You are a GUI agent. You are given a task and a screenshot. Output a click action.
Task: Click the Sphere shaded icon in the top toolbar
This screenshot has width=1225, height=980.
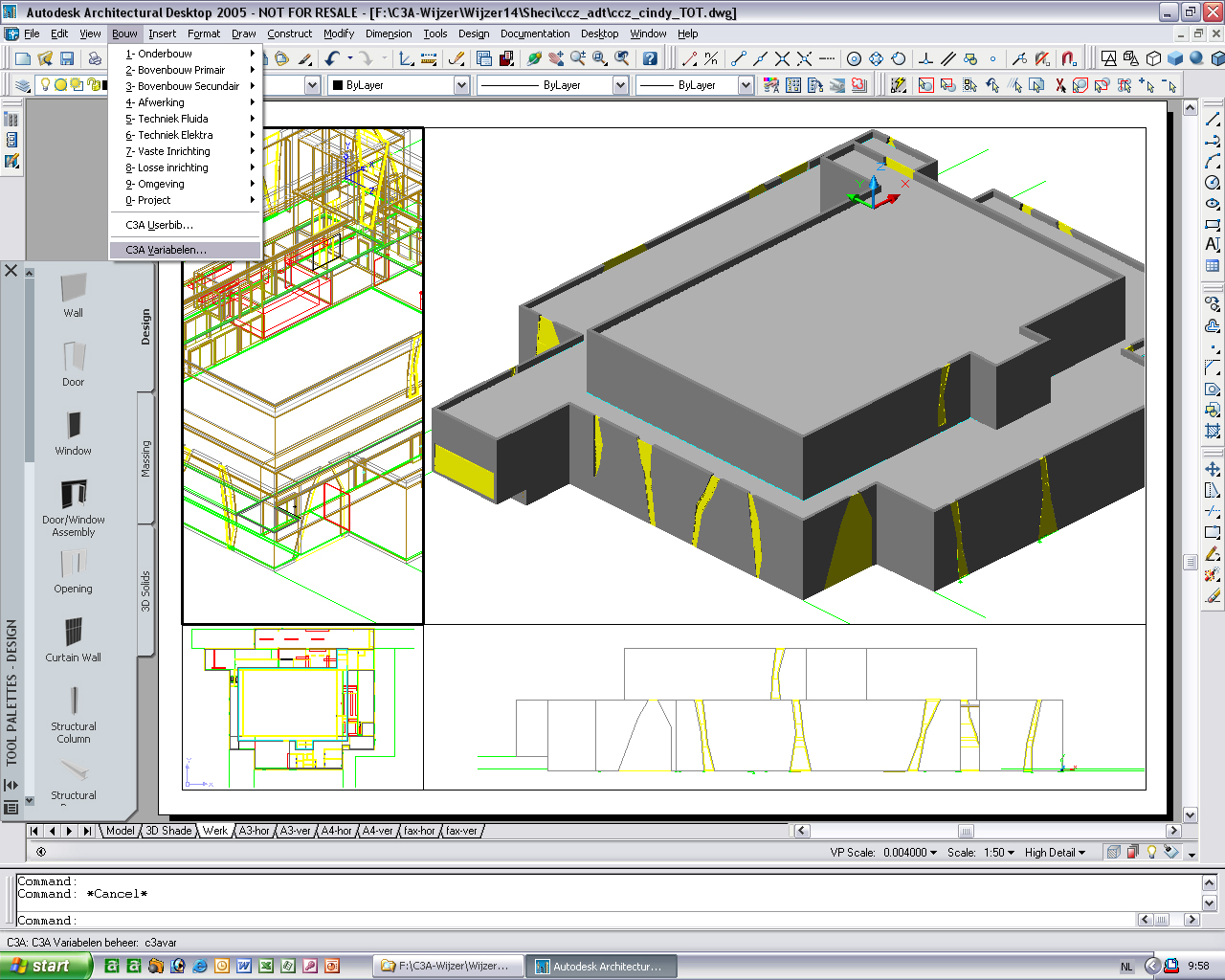point(1196,58)
